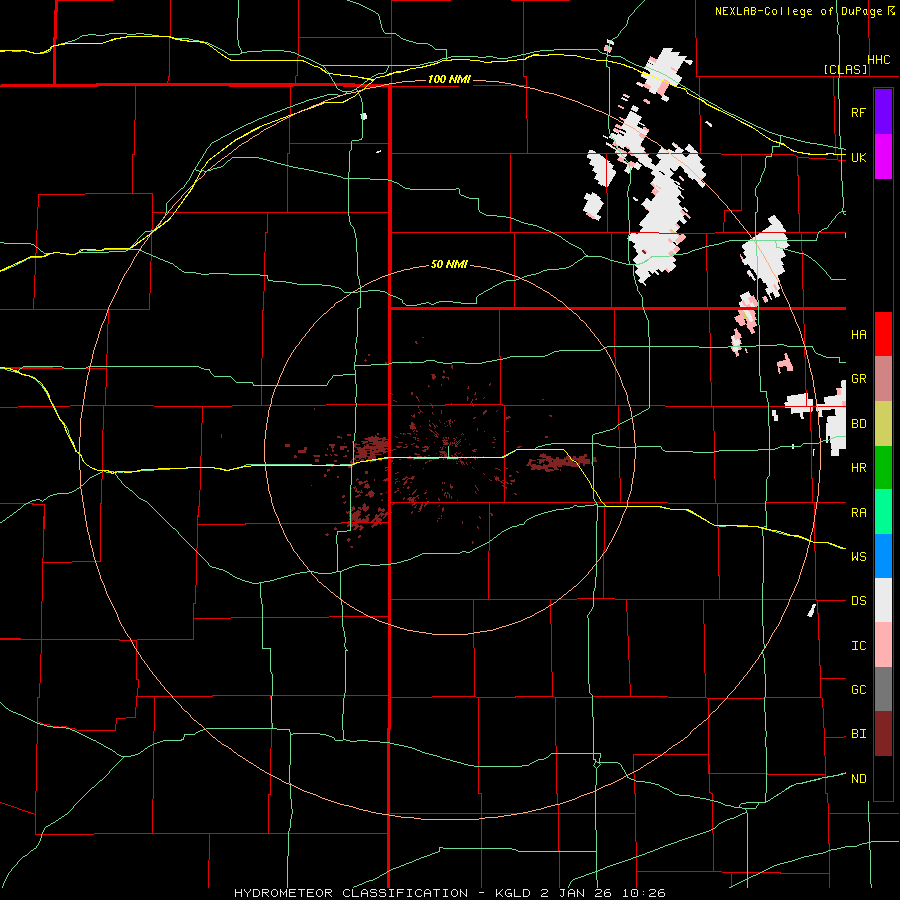900x900 pixels.
Task: Click the GC legend label
Action: coord(858,690)
